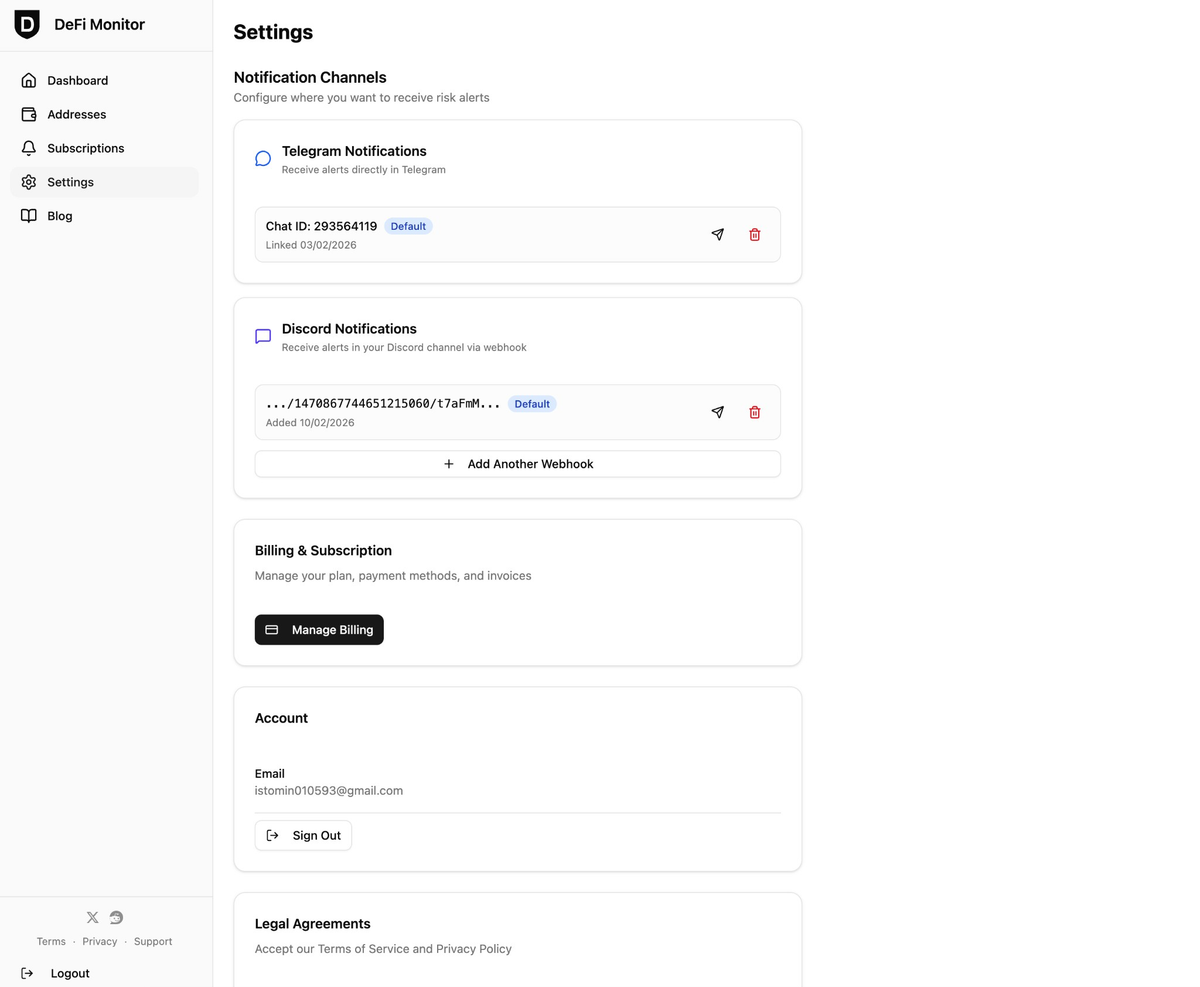
Task: Click the Telegram speech-bubble icon
Action: click(x=263, y=158)
